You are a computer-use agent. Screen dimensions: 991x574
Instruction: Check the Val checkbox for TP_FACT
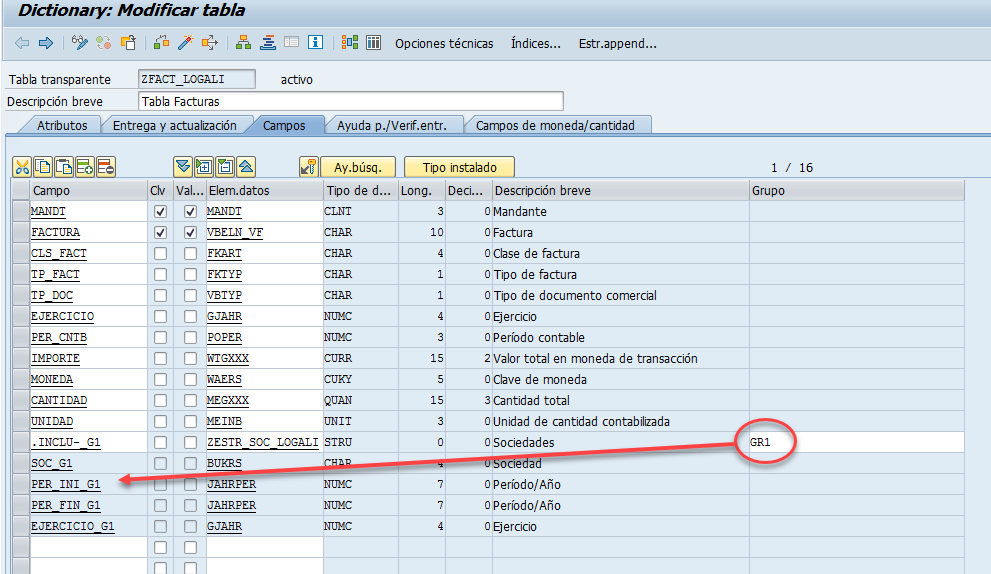[190, 274]
